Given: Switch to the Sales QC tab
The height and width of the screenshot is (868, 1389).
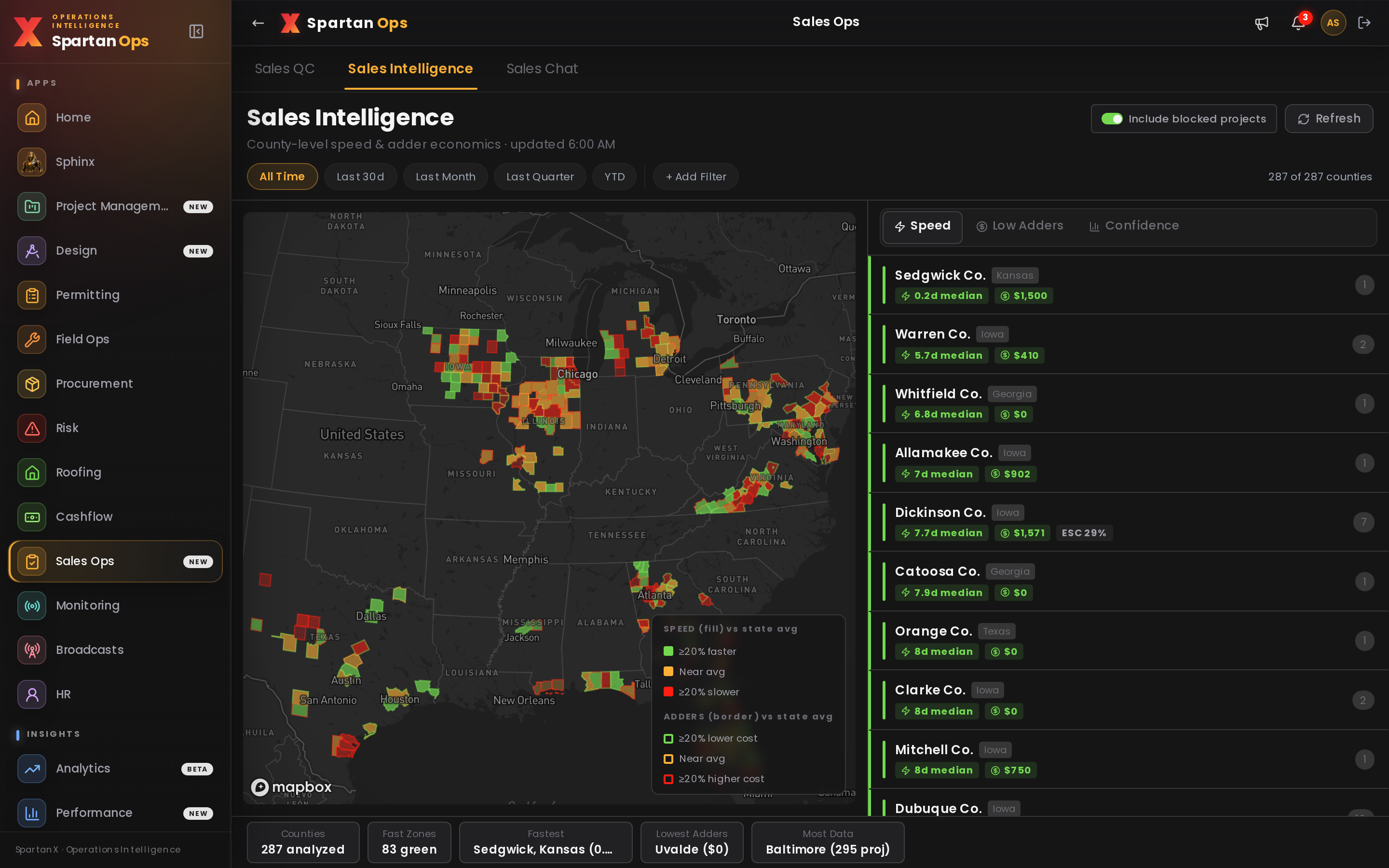Looking at the screenshot, I should tap(285, 69).
